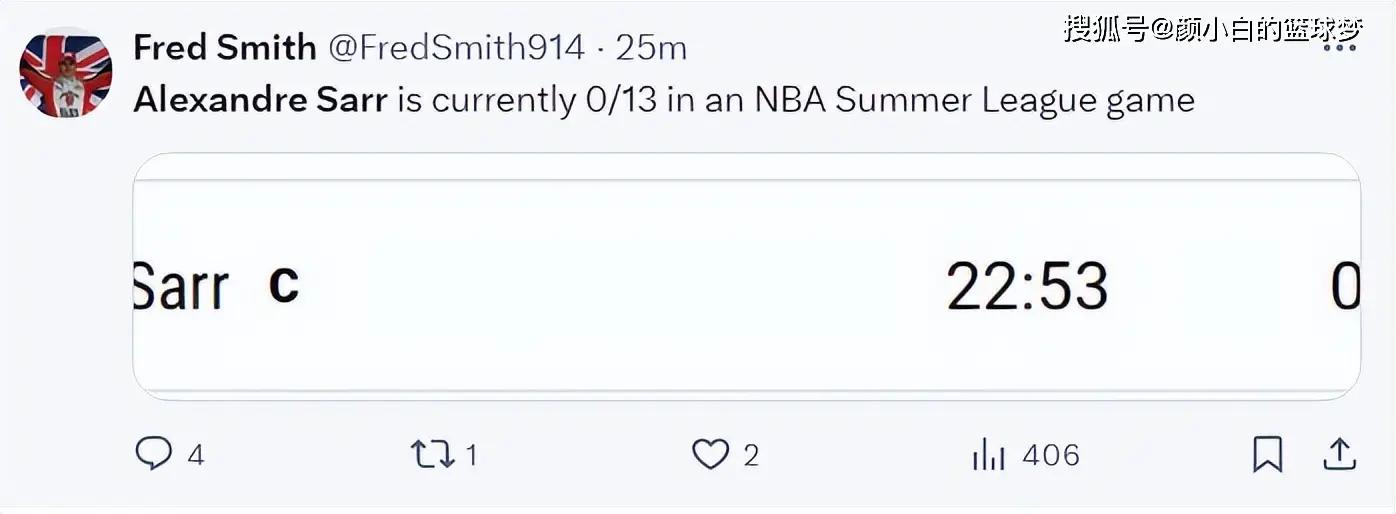Click the Fred Smith display name

pos(225,47)
